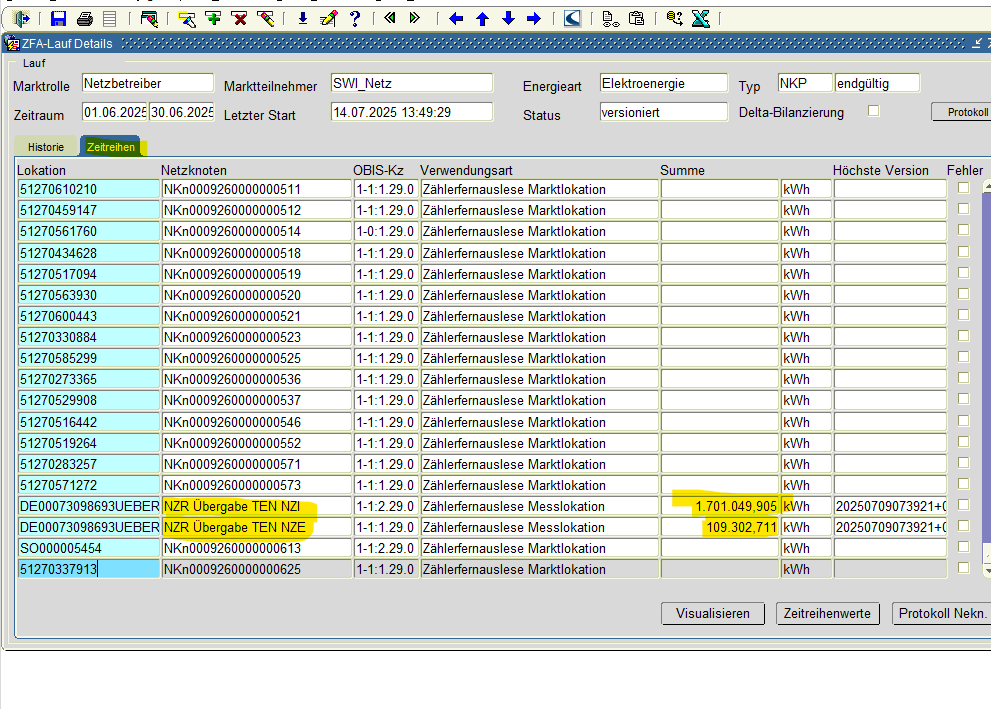Export with the Excel icon in toolbar

pyautogui.click(x=700, y=18)
